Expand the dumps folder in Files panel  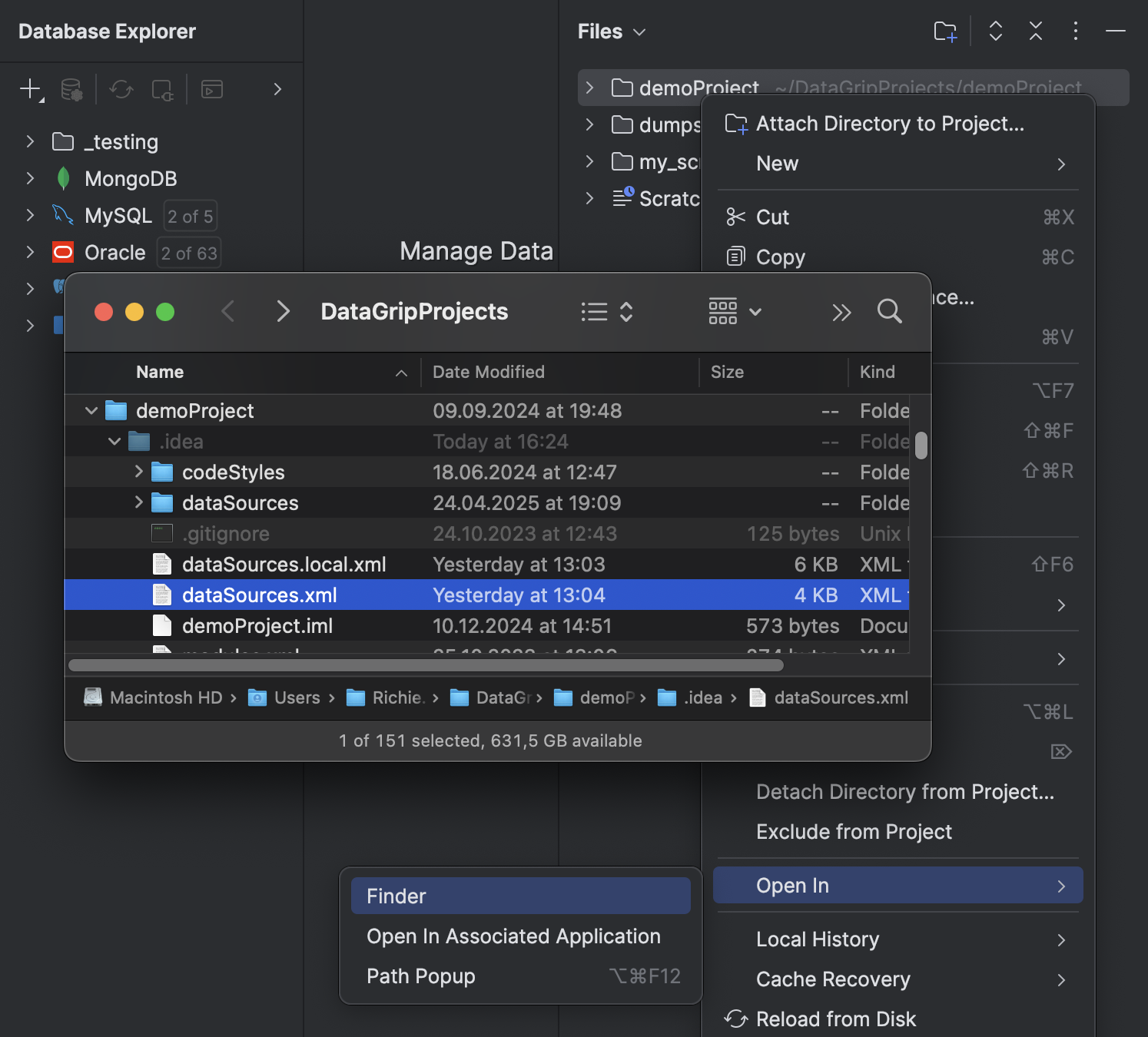click(x=589, y=124)
